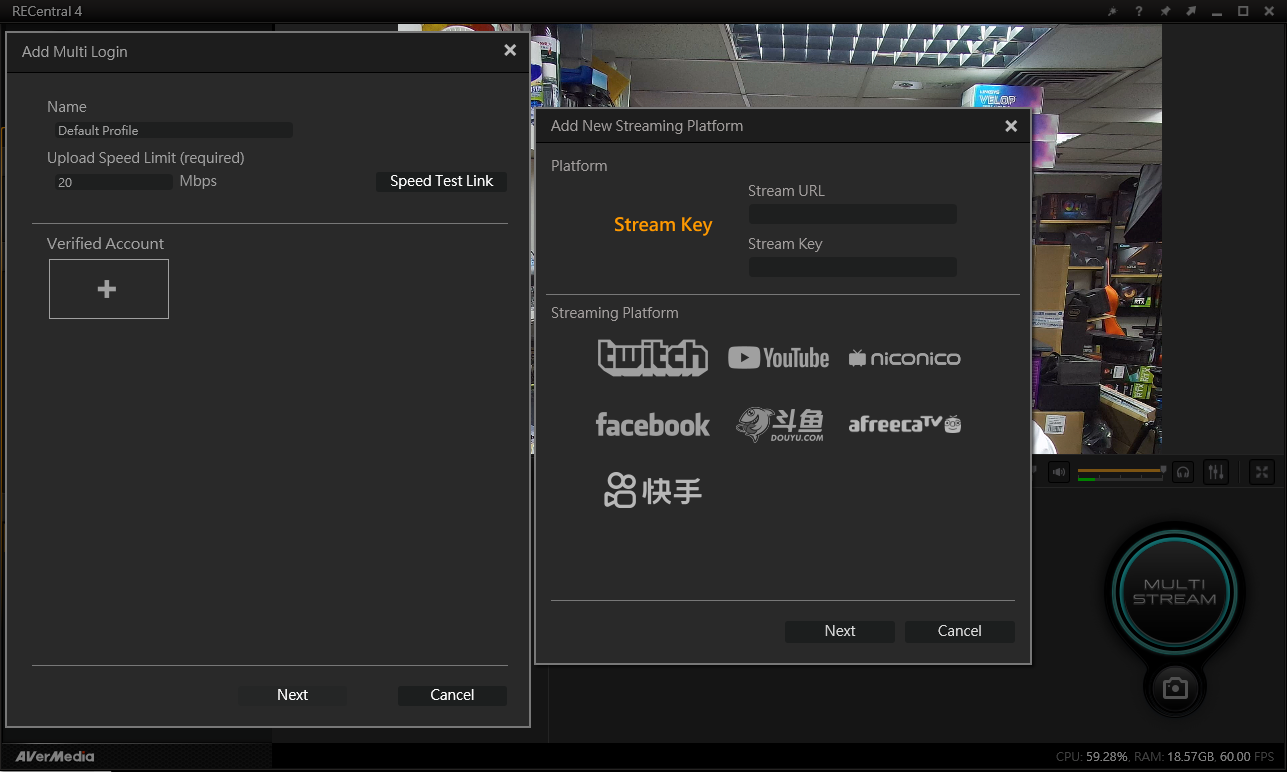Select the orange Stream Key platform option

[663, 225]
